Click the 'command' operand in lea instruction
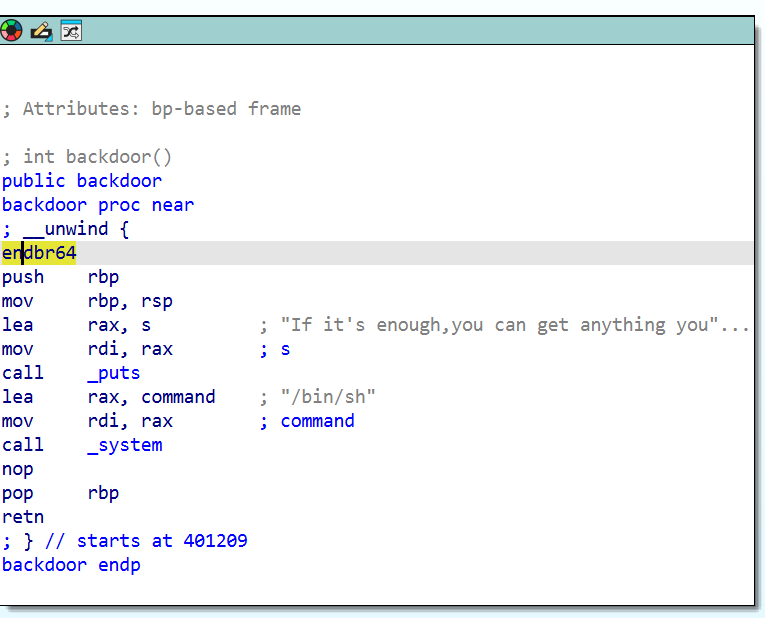This screenshot has width=765, height=618. click(x=178, y=397)
